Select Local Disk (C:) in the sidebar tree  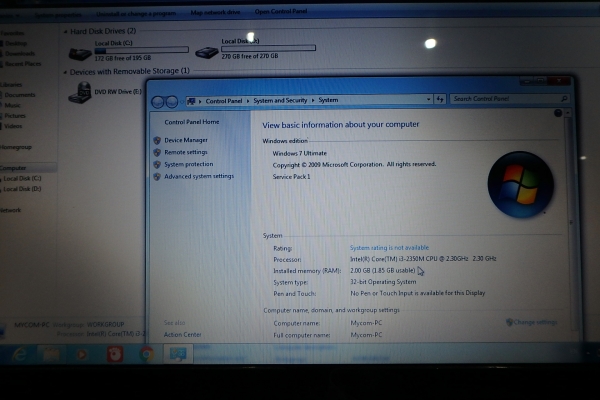(x=22, y=178)
